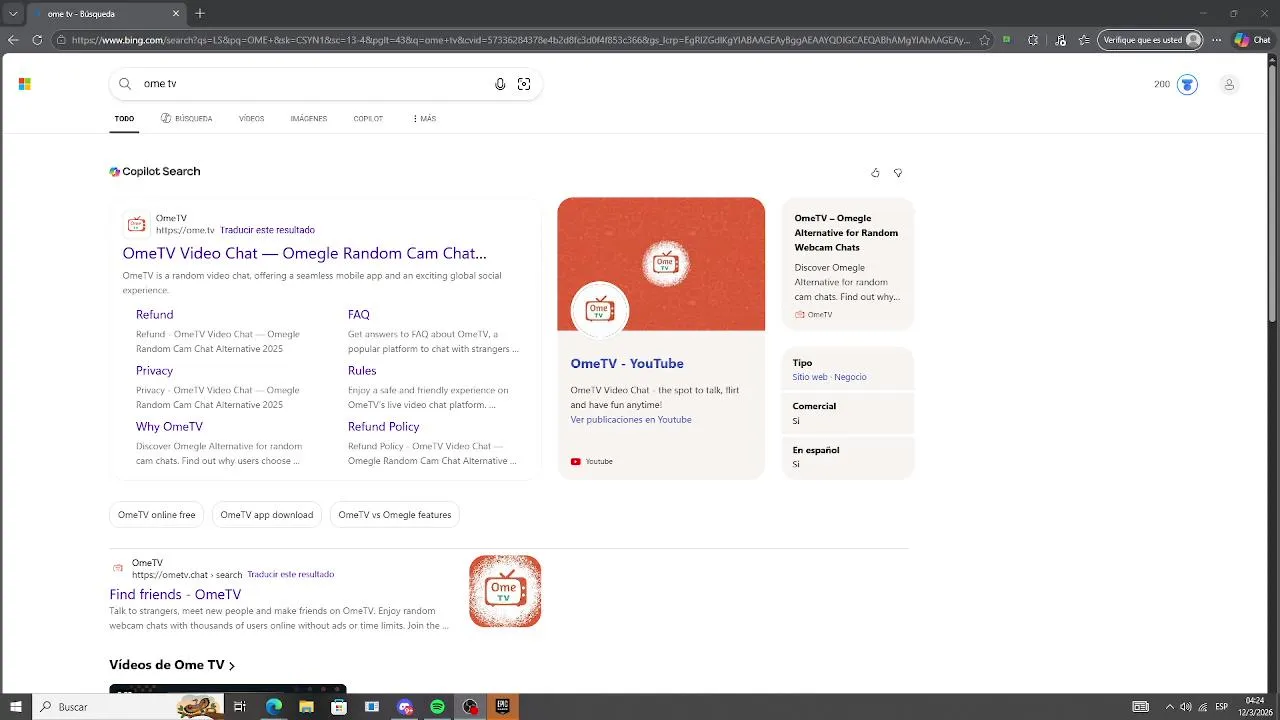1280x720 pixels.
Task: Launch Spotify from the taskbar
Action: 437,707
